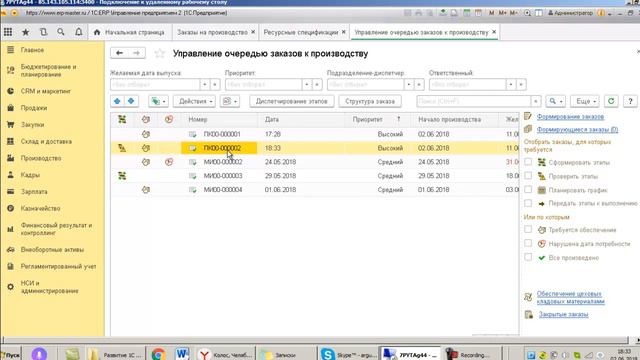The image size is (640, 360).
Task: Open the Yandex browser taskbar item
Action: [226, 354]
